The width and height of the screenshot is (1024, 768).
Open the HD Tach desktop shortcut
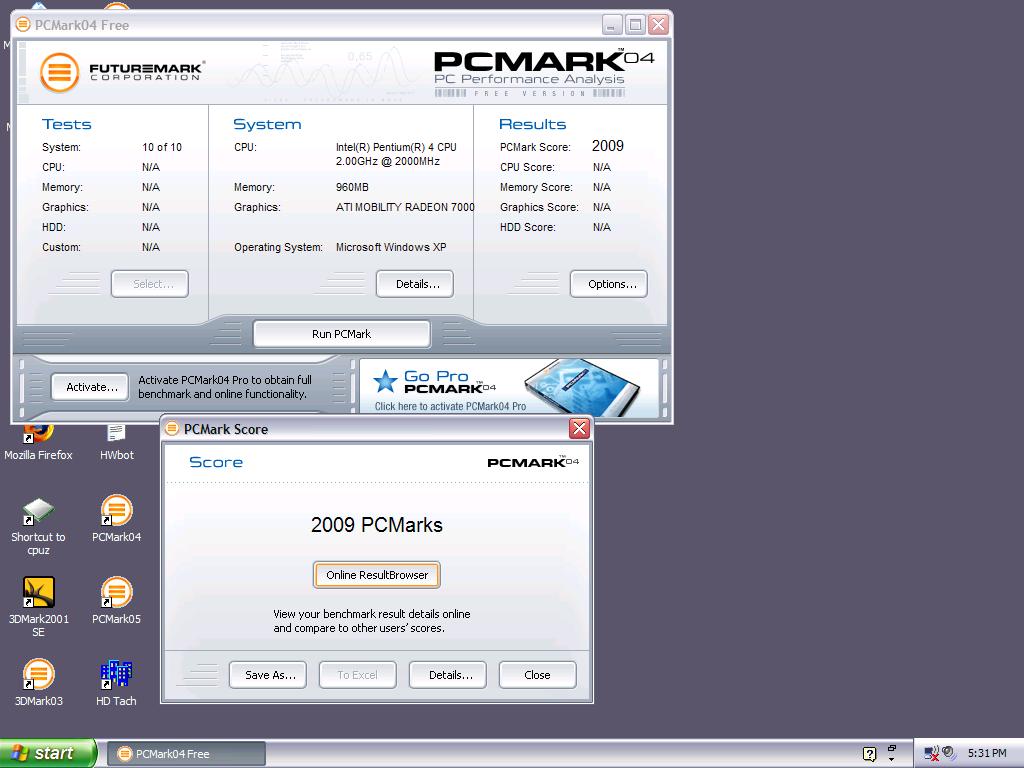pyautogui.click(x=116, y=683)
